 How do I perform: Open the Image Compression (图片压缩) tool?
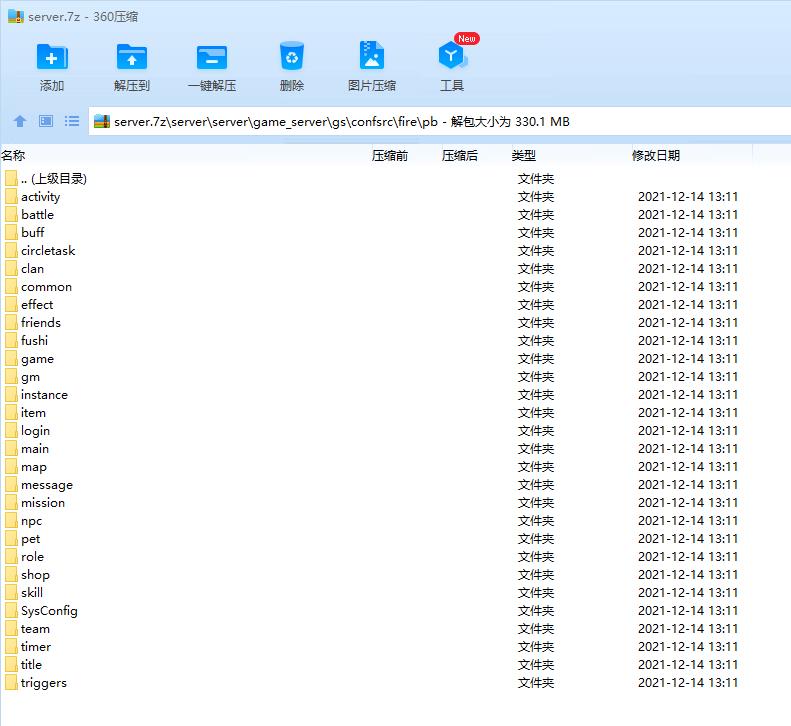pos(371,57)
